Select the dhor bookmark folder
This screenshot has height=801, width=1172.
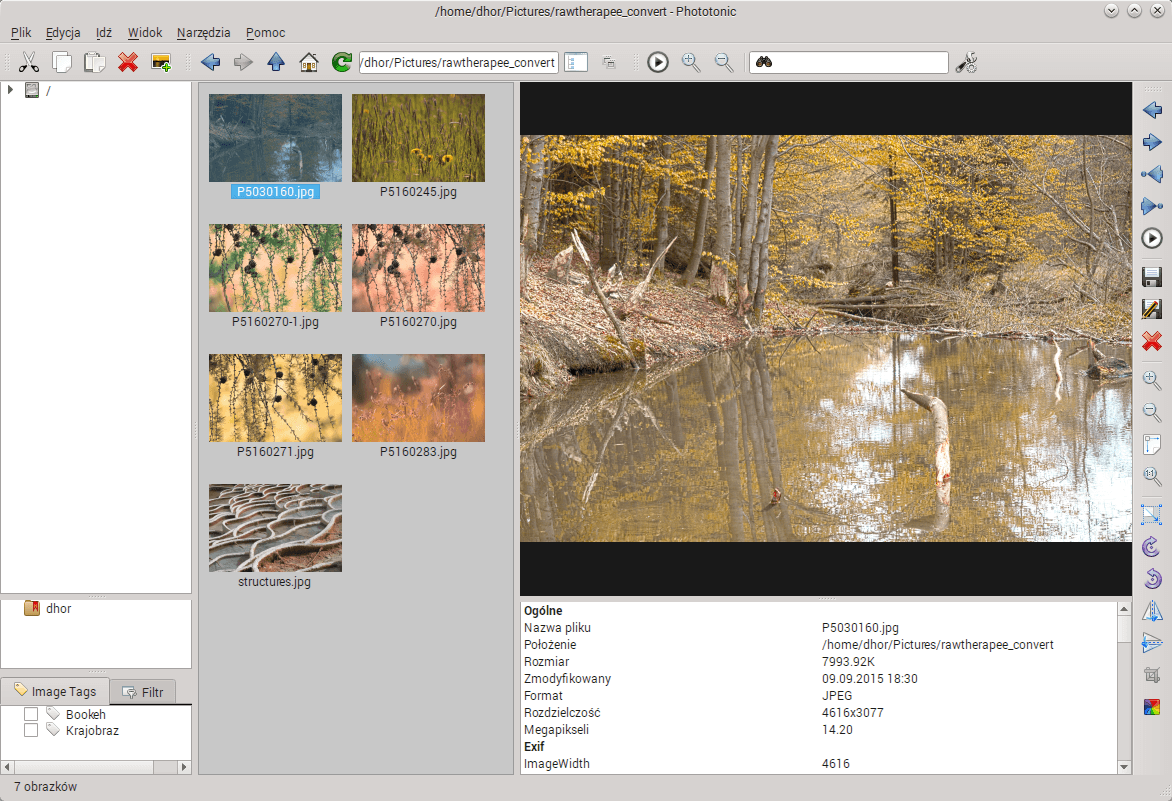(48, 608)
